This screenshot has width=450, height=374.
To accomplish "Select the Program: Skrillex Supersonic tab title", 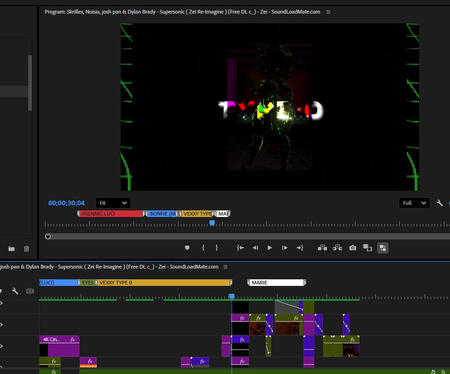I will click(x=182, y=12).
